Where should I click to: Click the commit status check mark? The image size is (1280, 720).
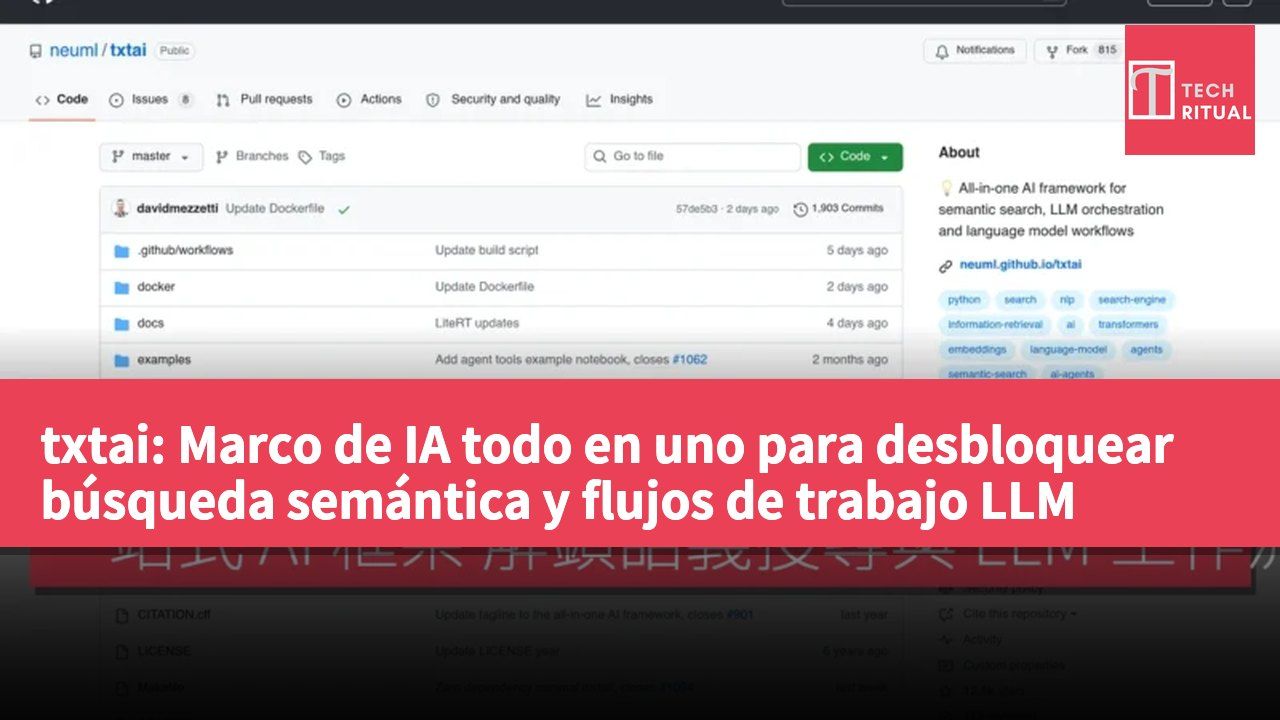click(344, 209)
